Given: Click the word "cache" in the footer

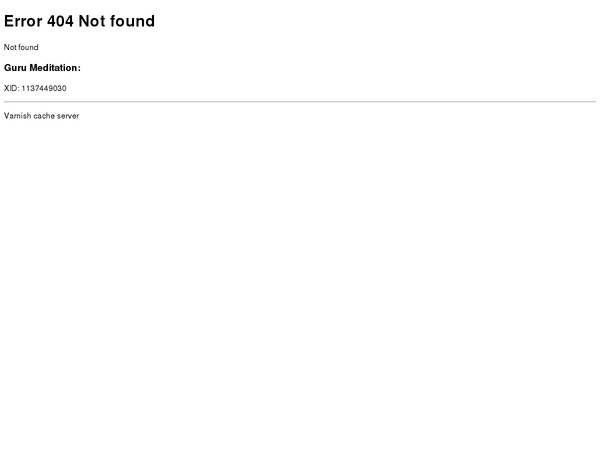Looking at the screenshot, I should (44, 116).
